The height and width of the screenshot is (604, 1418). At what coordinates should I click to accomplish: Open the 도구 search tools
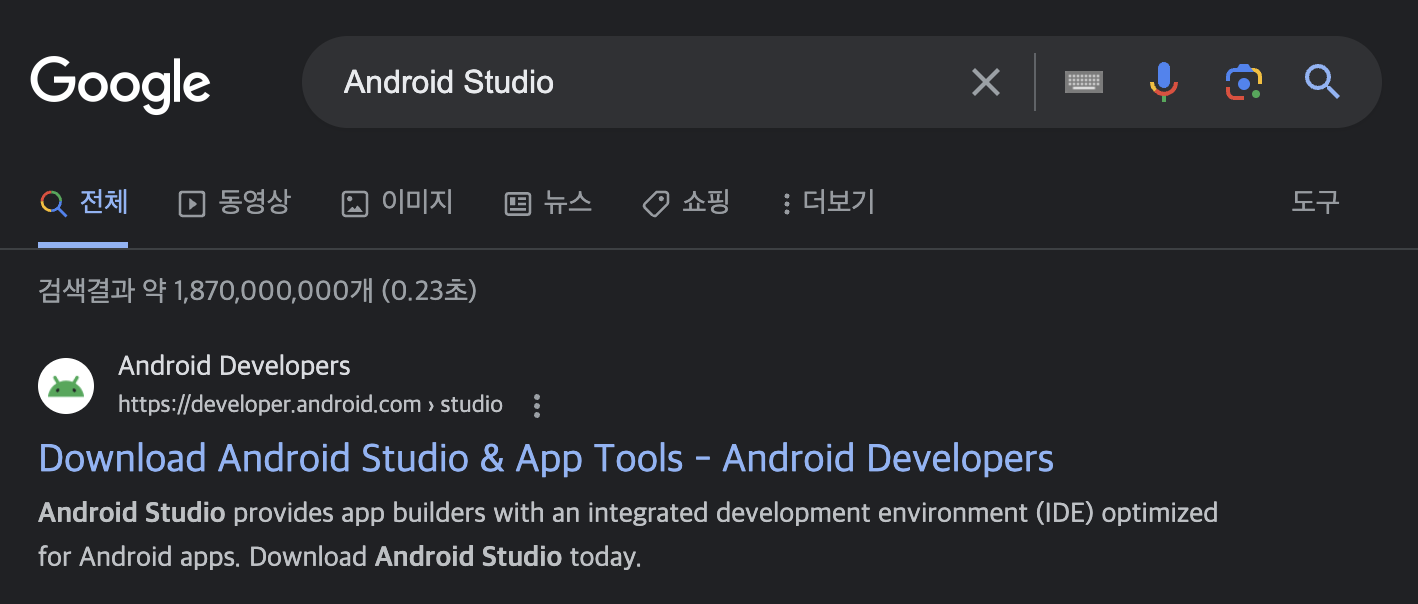pyautogui.click(x=1315, y=203)
